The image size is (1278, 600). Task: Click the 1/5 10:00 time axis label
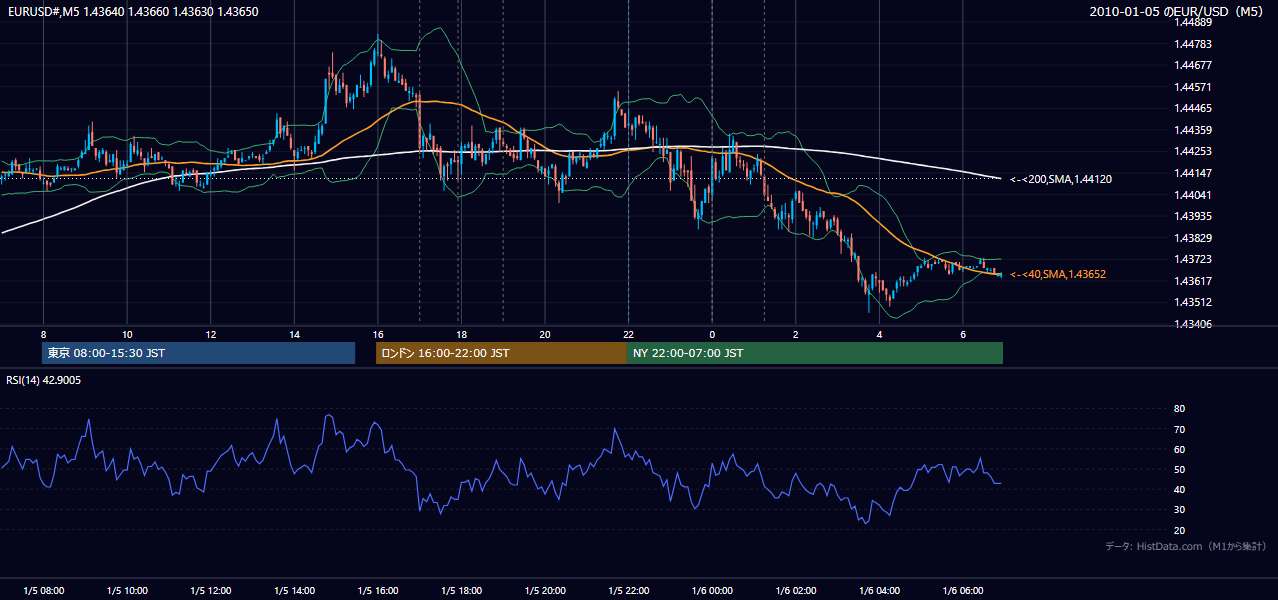[127, 591]
